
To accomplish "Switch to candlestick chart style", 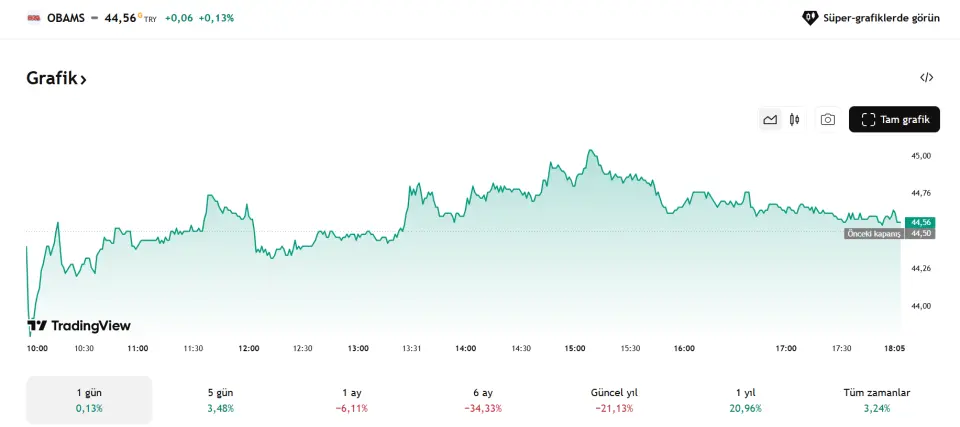I will 795,120.
